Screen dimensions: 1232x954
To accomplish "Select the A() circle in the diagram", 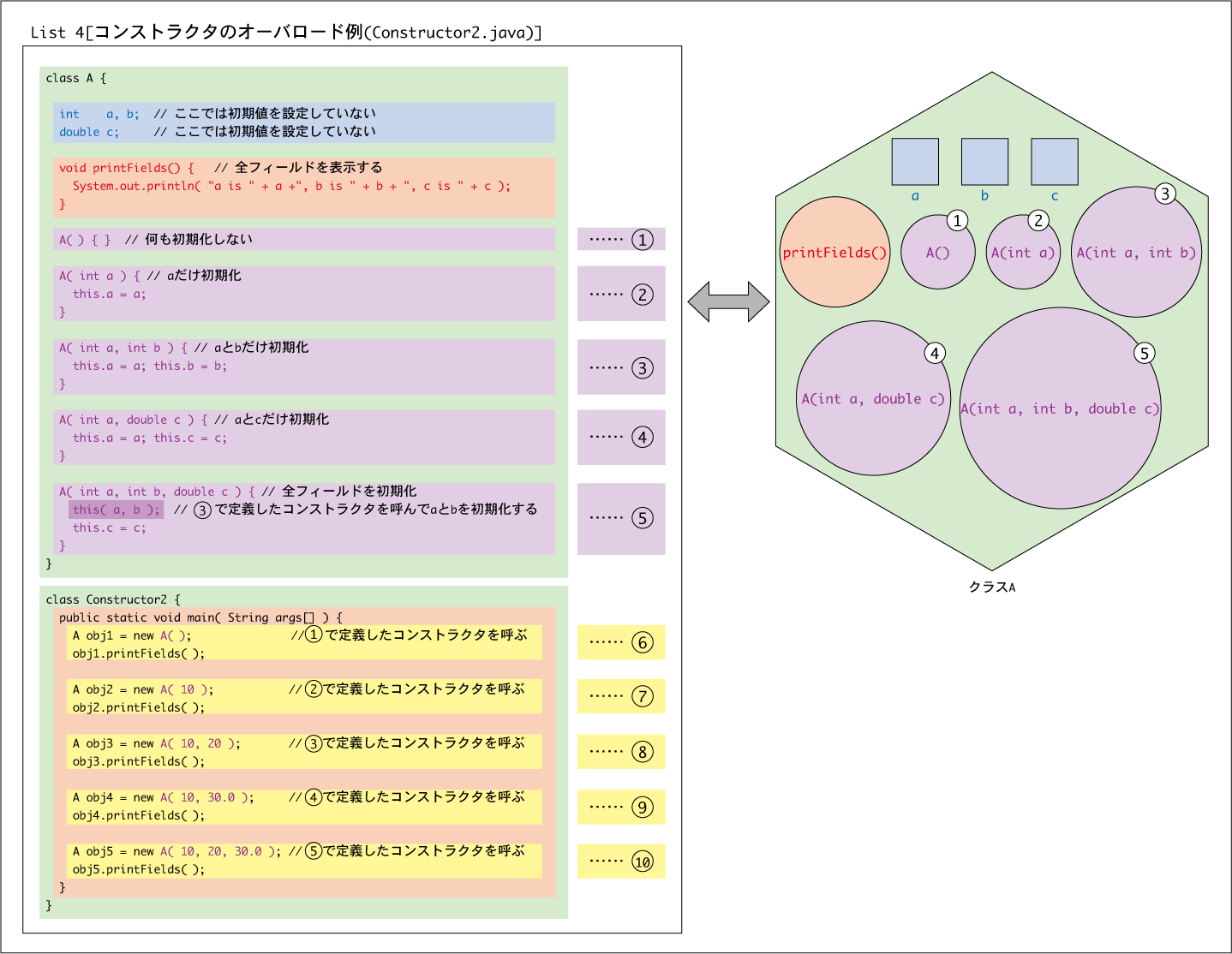I will click(938, 252).
